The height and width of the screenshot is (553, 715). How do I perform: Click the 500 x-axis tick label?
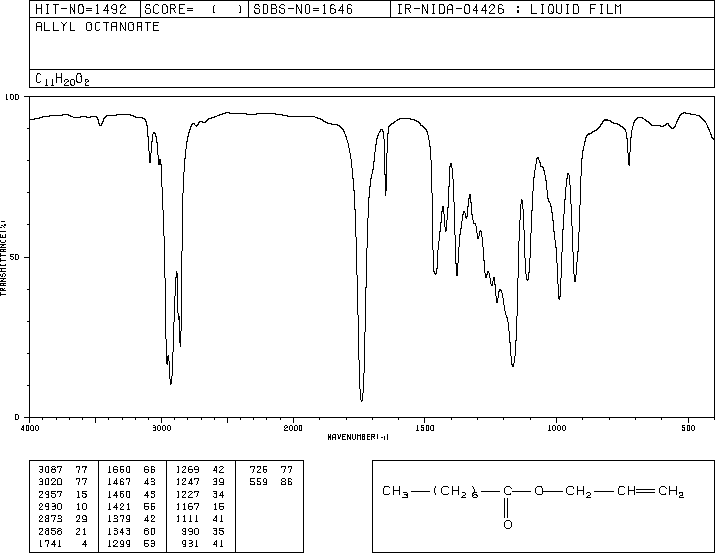pos(688,428)
